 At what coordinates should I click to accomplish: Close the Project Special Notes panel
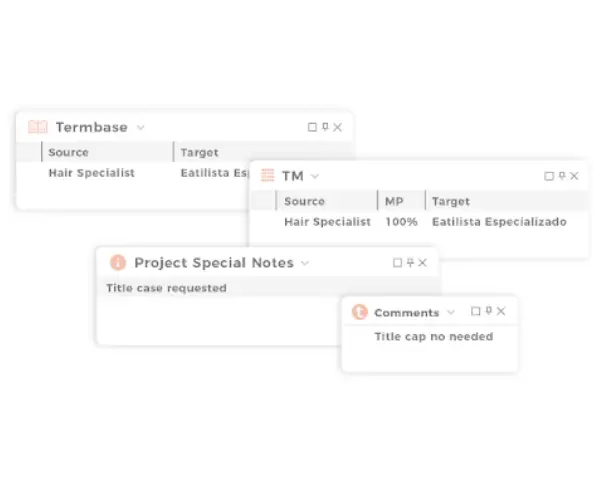pos(423,262)
